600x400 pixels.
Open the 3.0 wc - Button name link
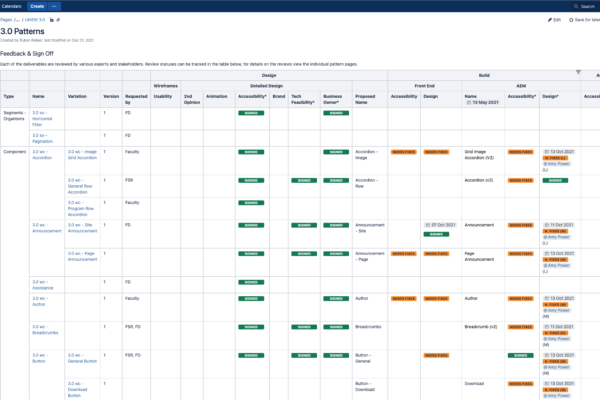(x=40, y=358)
